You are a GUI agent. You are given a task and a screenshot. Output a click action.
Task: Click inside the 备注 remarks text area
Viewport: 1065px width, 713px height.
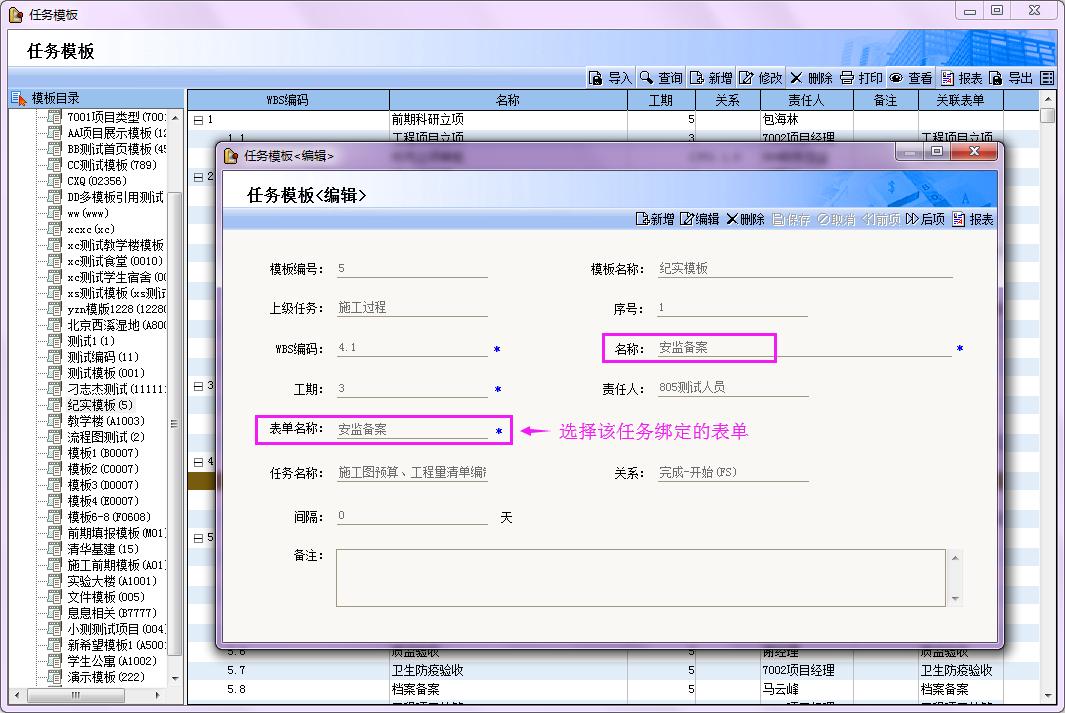[640, 577]
